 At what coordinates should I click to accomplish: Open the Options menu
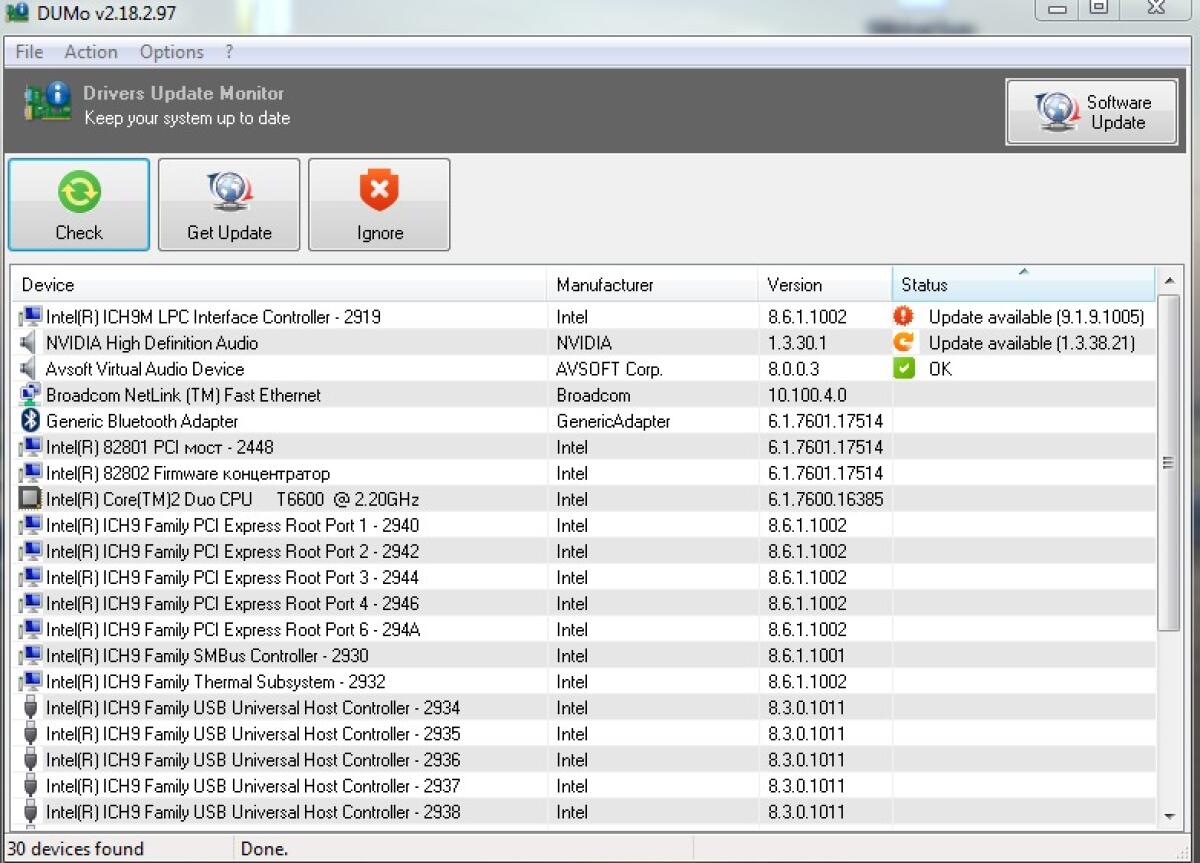click(170, 51)
